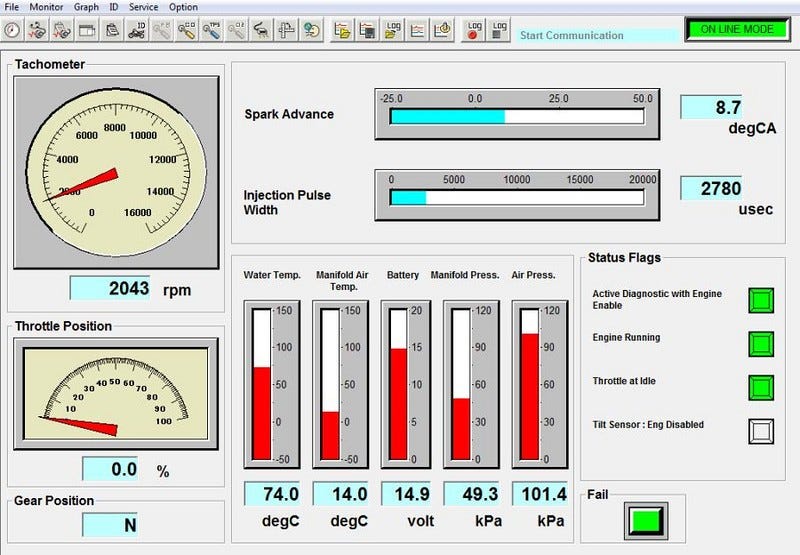Click the cable connection toolbar icon

tap(261, 30)
